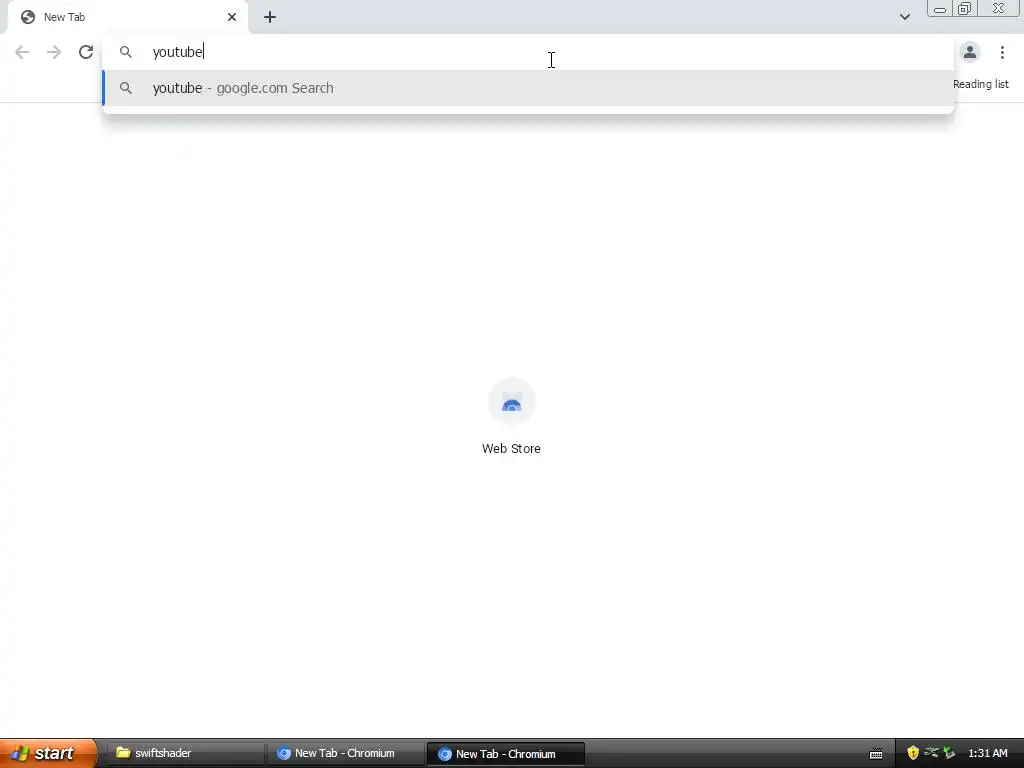Click the search icon in address bar
Viewport: 1024px width, 768px height.
pyautogui.click(x=126, y=52)
